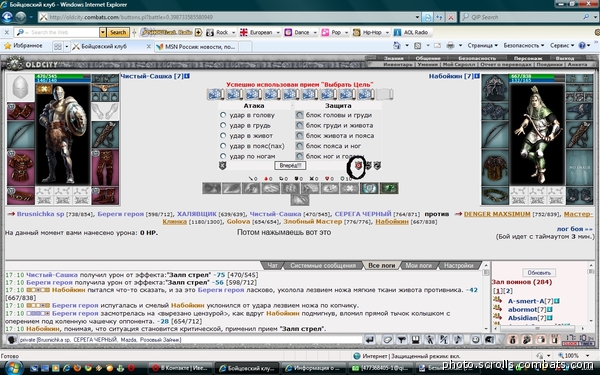
Task: Click the circled red shield icon
Action: coord(358,165)
